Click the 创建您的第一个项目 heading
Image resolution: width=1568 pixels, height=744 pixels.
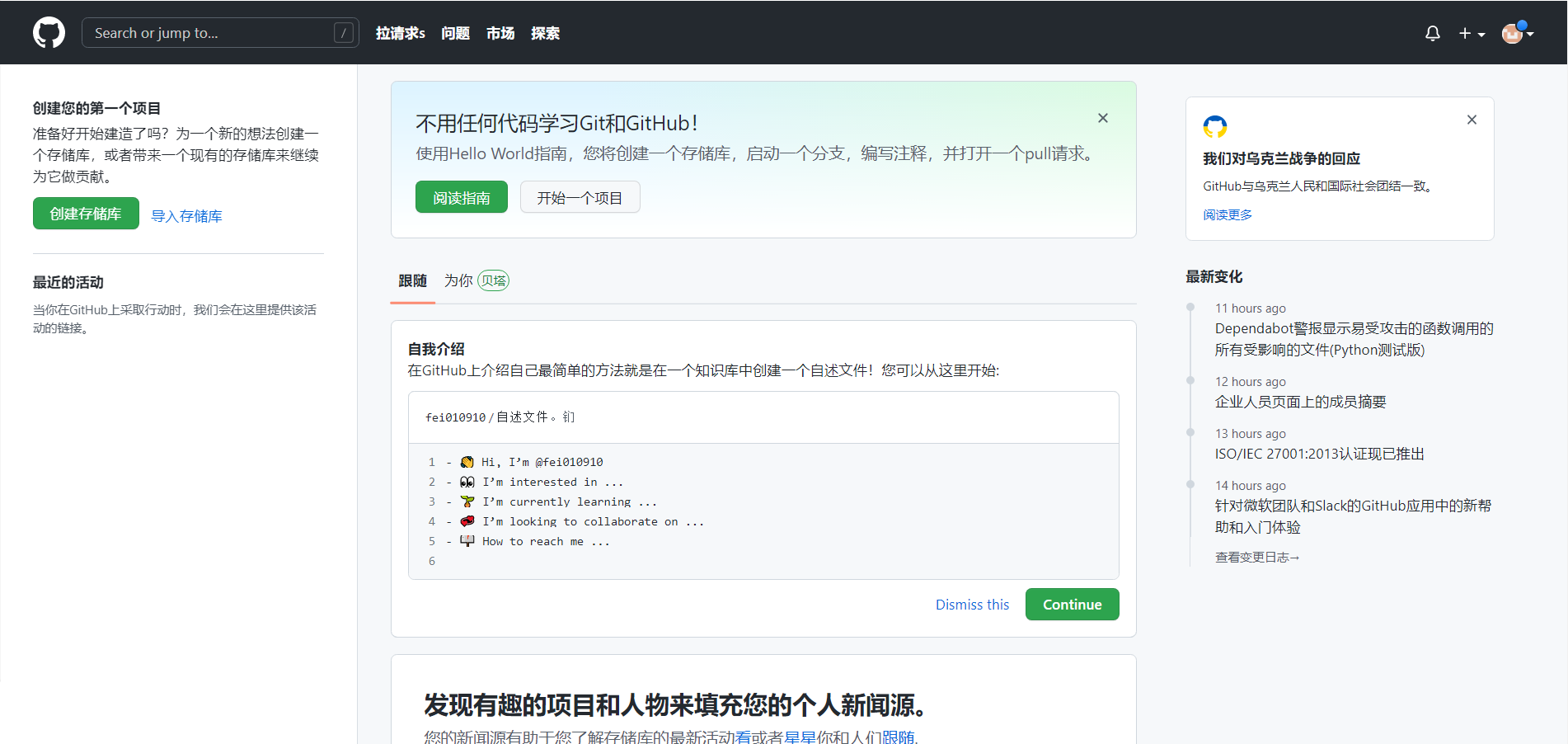tap(96, 108)
